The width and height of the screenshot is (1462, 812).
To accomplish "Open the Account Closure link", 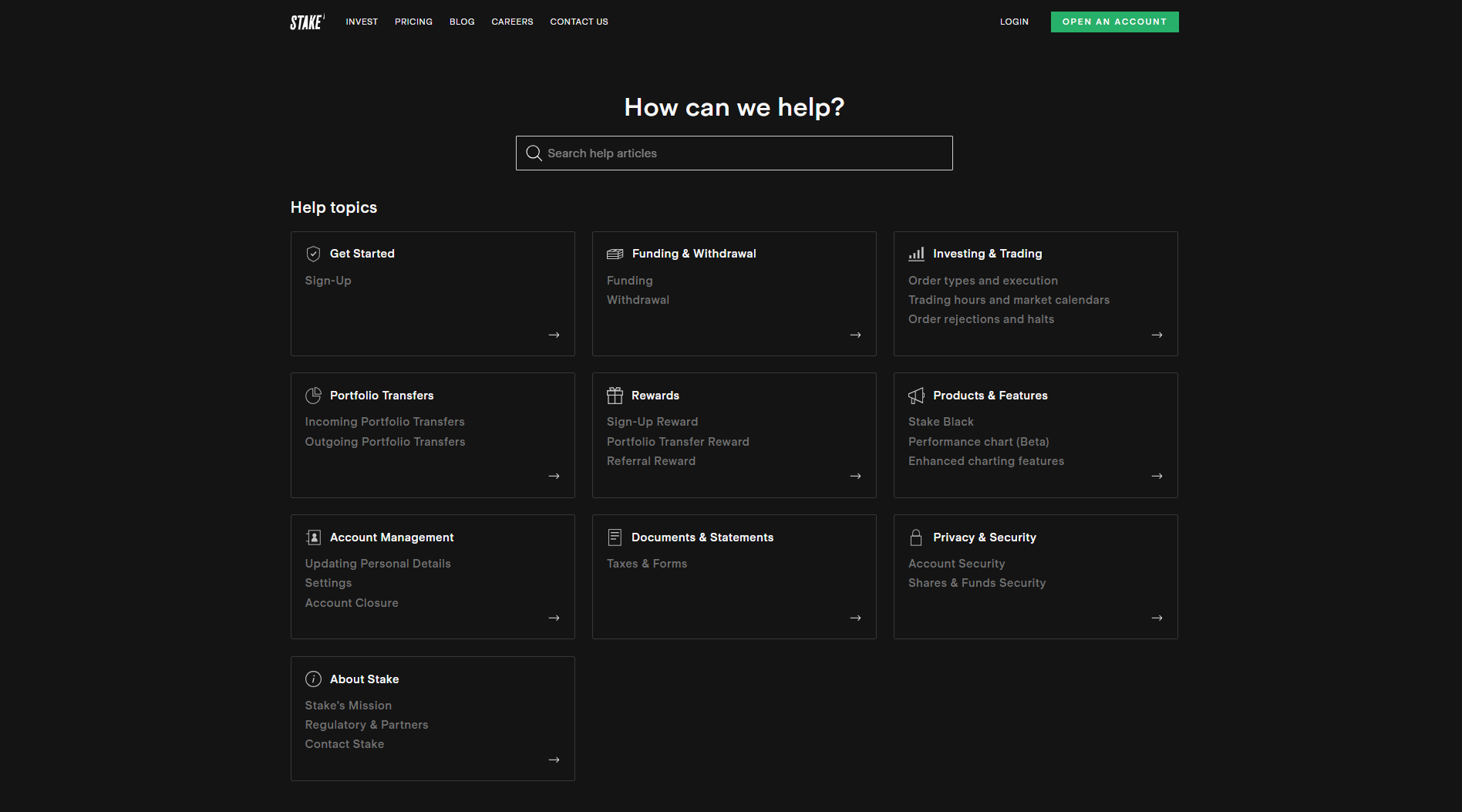I will click(352, 603).
